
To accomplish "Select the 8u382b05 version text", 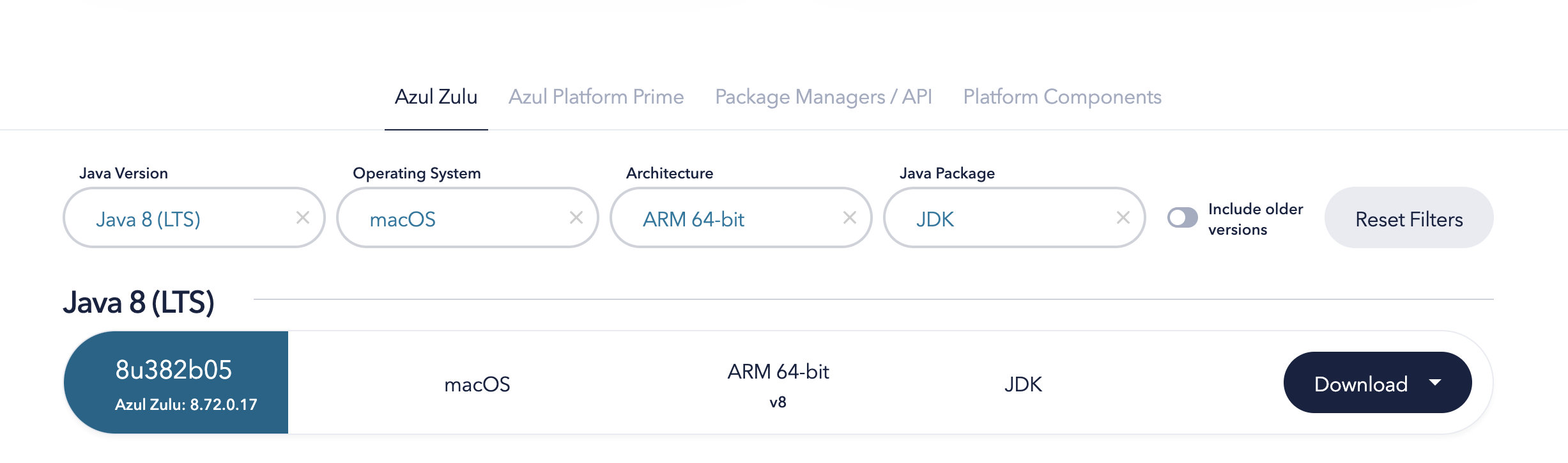I will click(174, 370).
